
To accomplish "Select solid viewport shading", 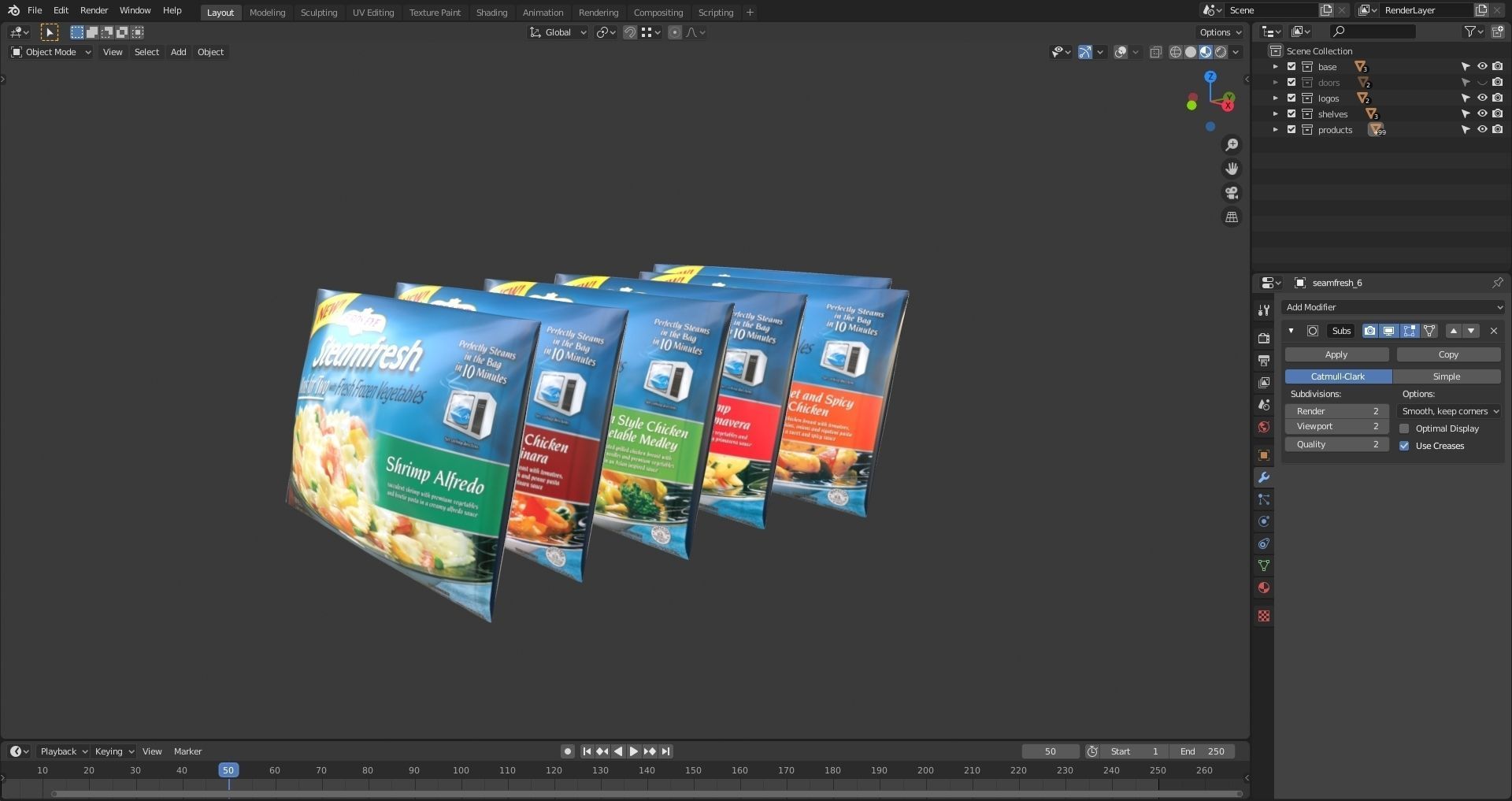I will (1191, 52).
